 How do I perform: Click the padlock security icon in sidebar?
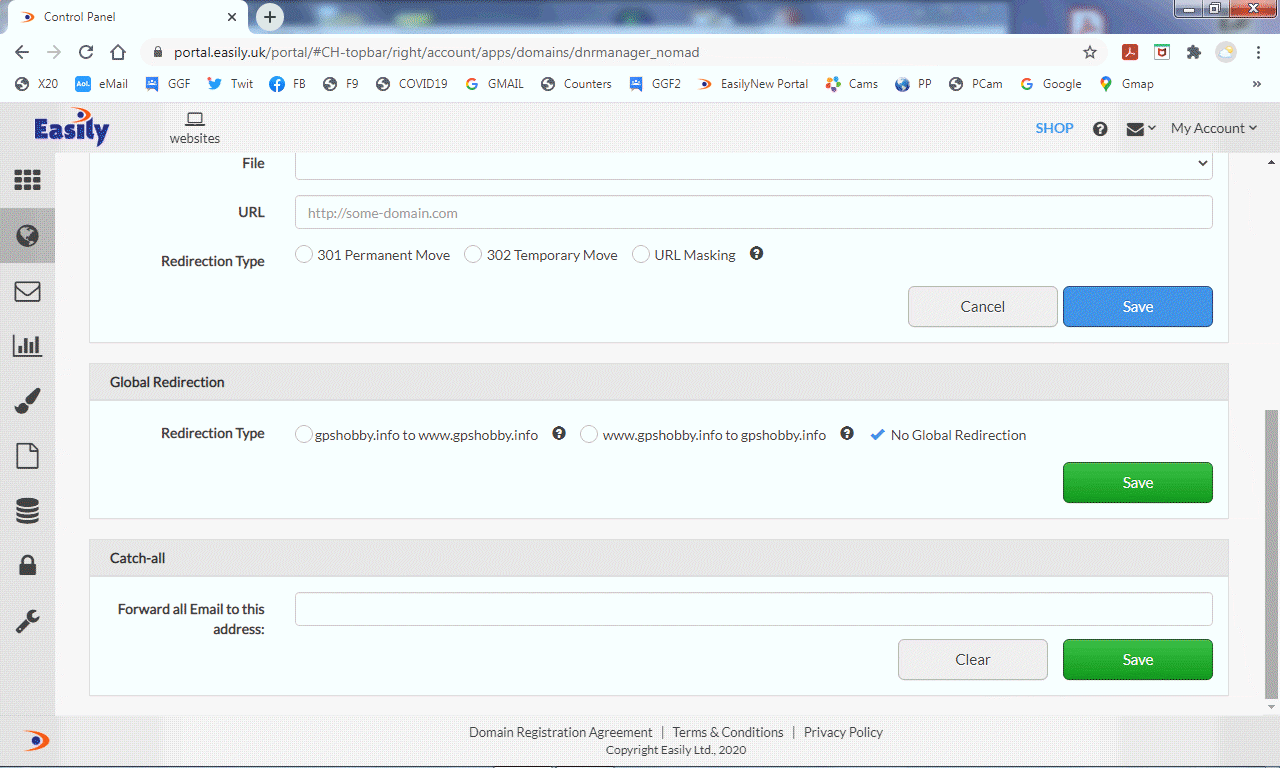(x=27, y=566)
